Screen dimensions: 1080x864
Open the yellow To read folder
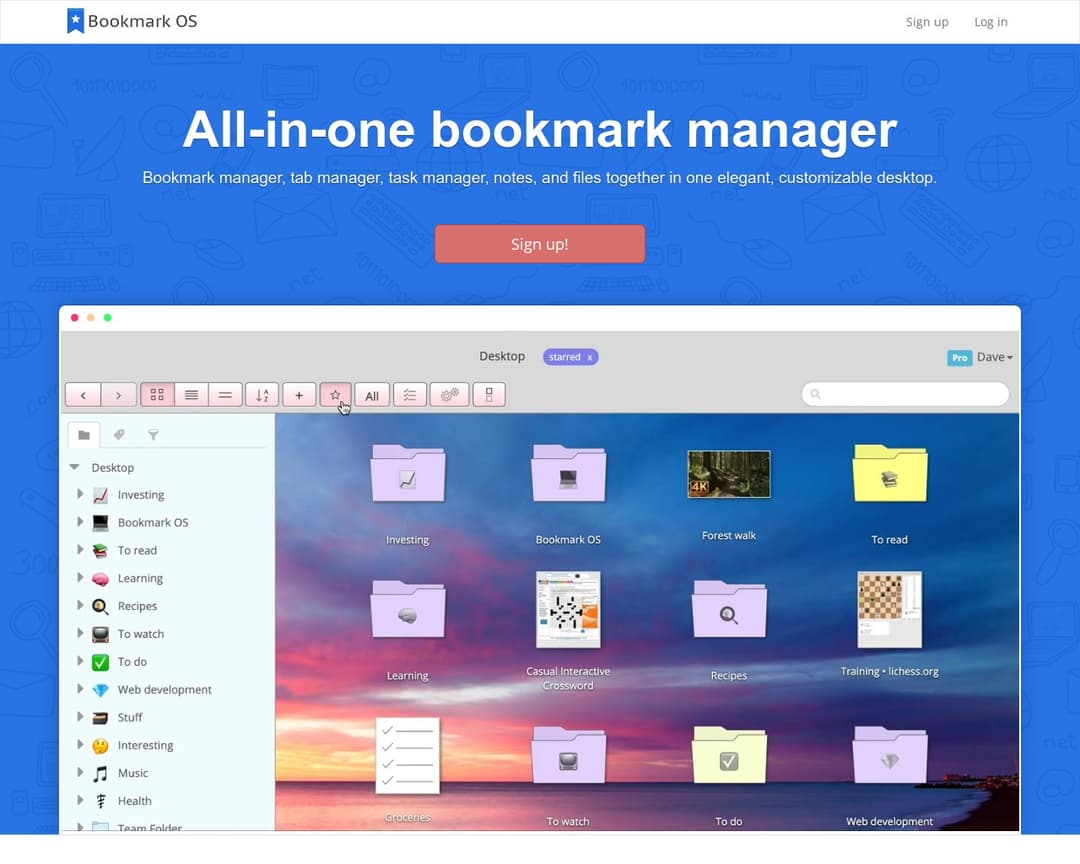click(889, 473)
